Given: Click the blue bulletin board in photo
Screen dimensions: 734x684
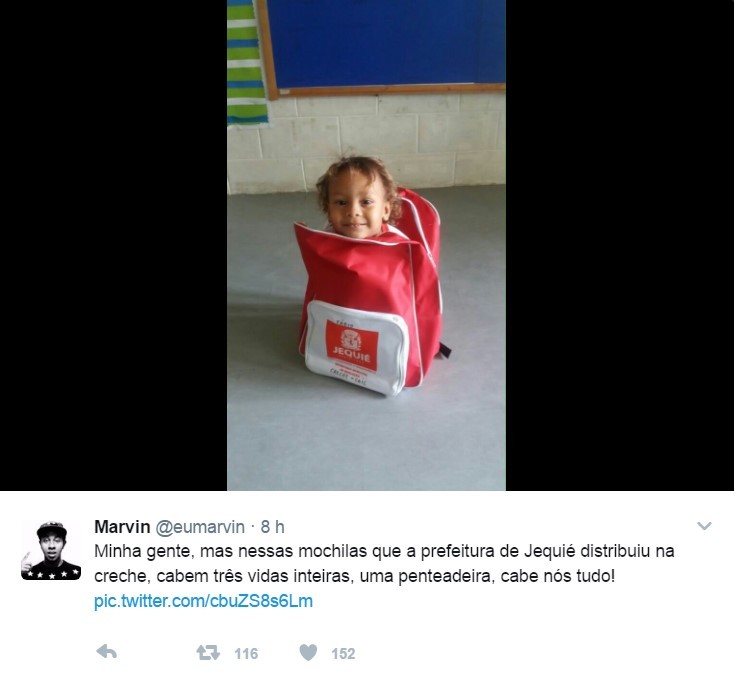Looking at the screenshot, I should click(x=385, y=43).
